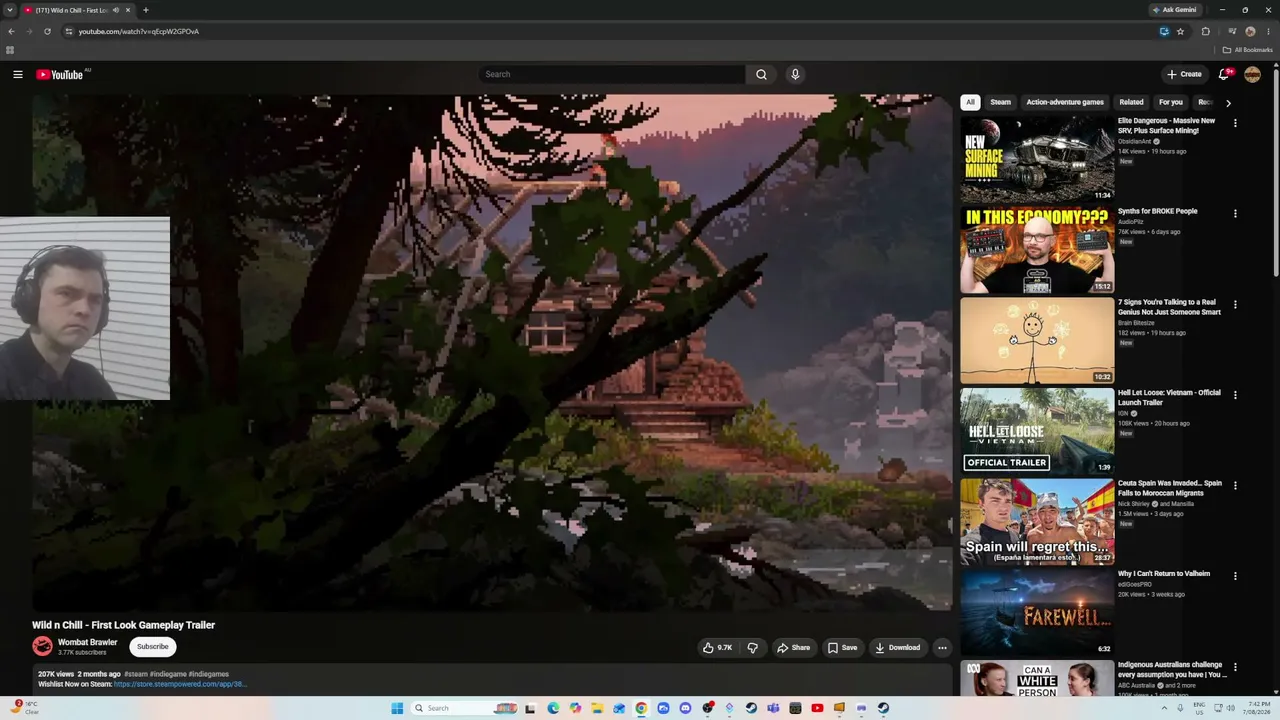
Task: Open options for Valheim video
Action: click(x=1235, y=576)
